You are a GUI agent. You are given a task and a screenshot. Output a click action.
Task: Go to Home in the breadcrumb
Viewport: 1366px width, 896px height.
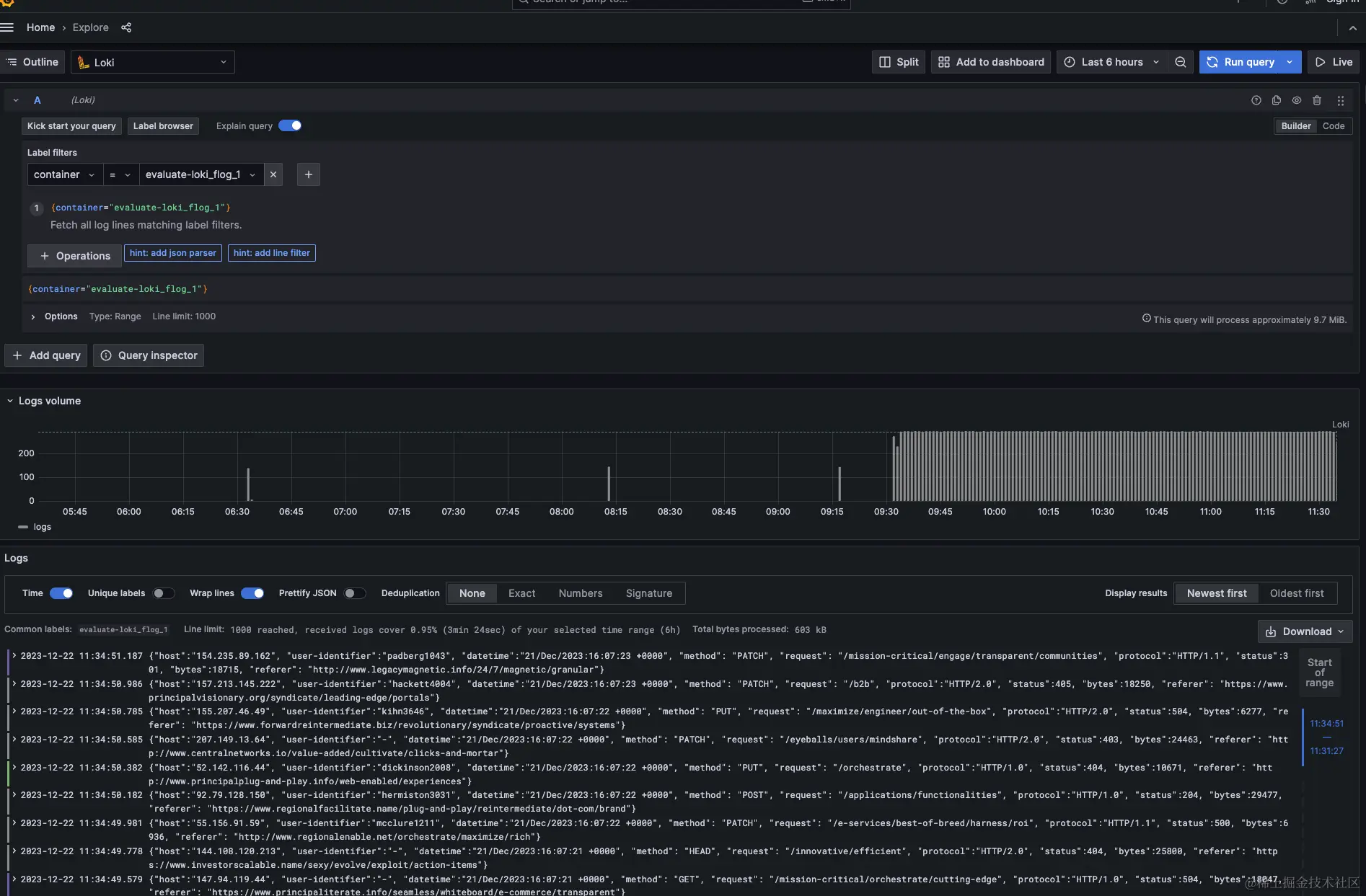coord(40,27)
